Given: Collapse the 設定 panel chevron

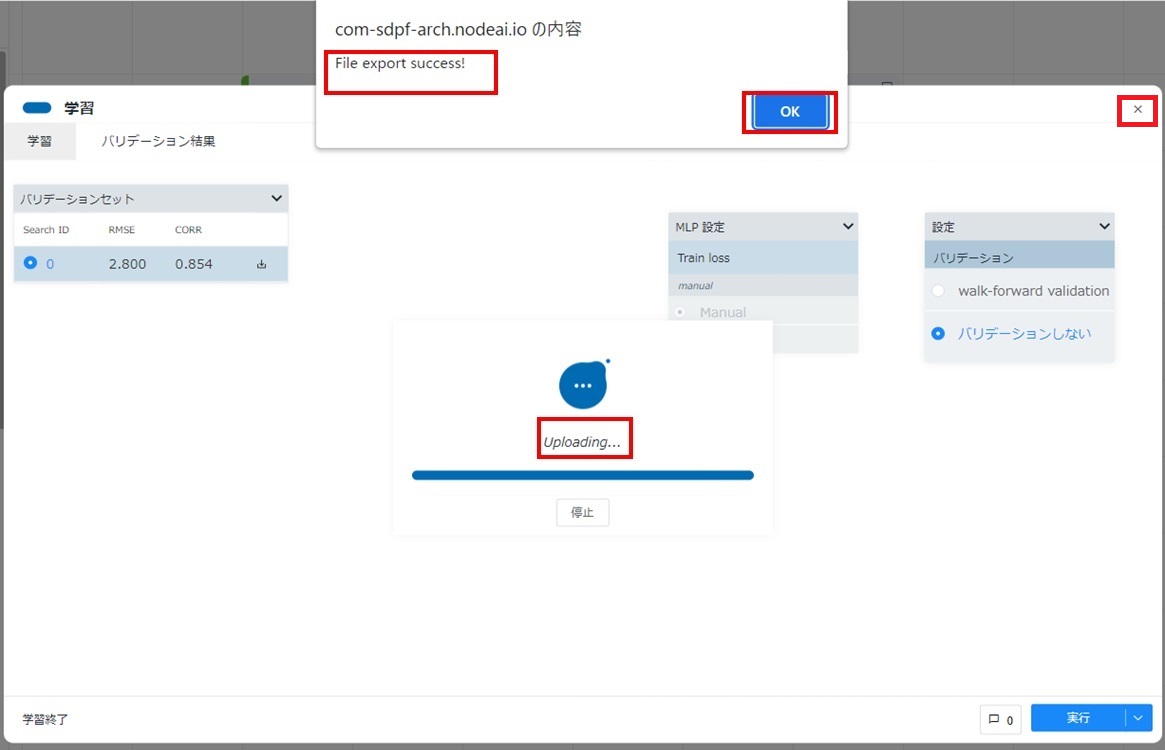Looking at the screenshot, I should (1104, 226).
